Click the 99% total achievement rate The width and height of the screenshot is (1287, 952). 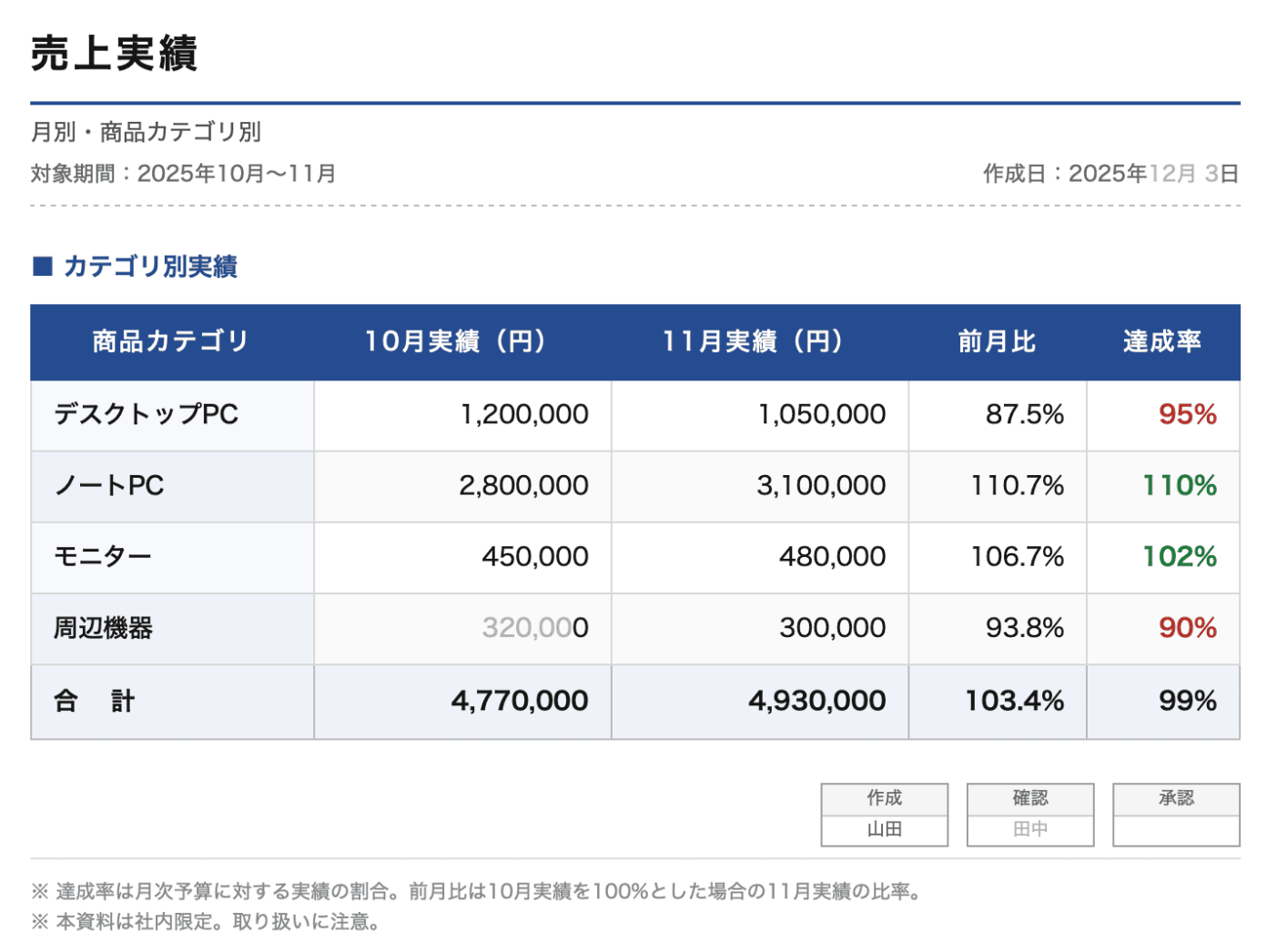pyautogui.click(x=1188, y=701)
